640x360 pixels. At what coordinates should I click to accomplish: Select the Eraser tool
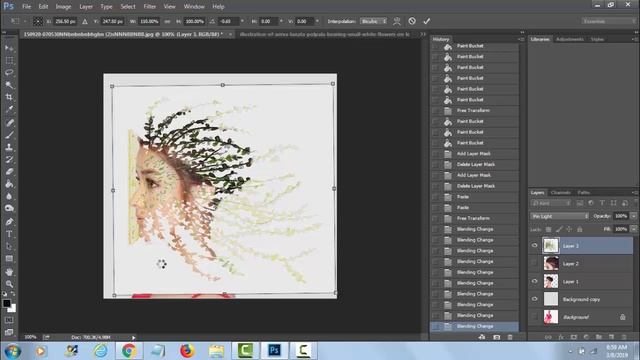9,171
